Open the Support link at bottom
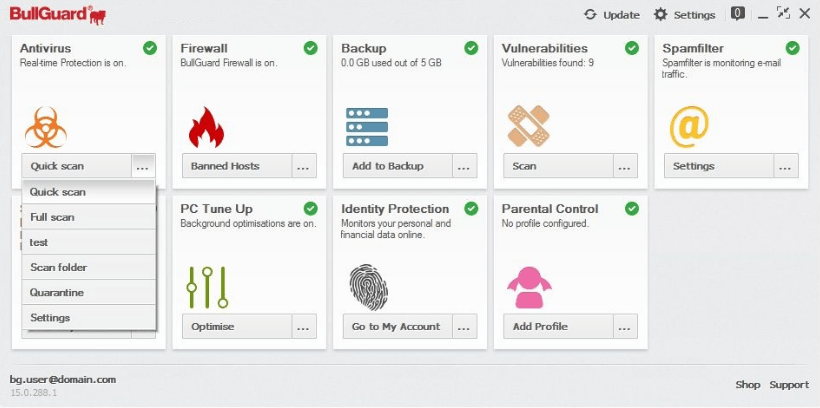 tap(789, 384)
